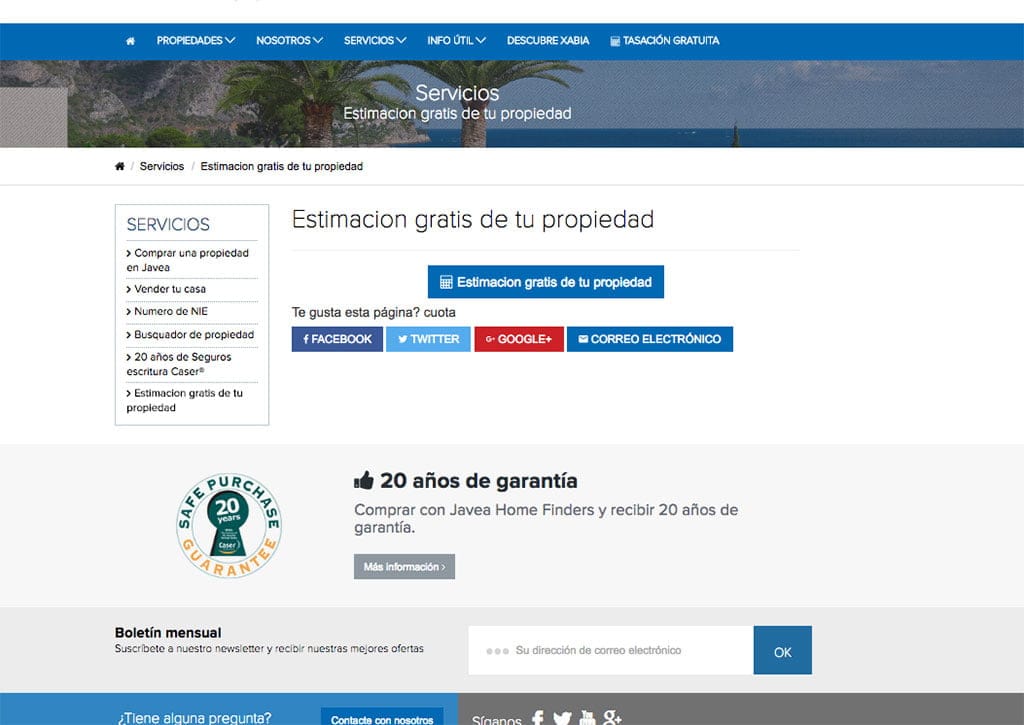Screen dimensions: 1024x725
Task: Open the SERVICIOS menu item
Action: click(373, 41)
